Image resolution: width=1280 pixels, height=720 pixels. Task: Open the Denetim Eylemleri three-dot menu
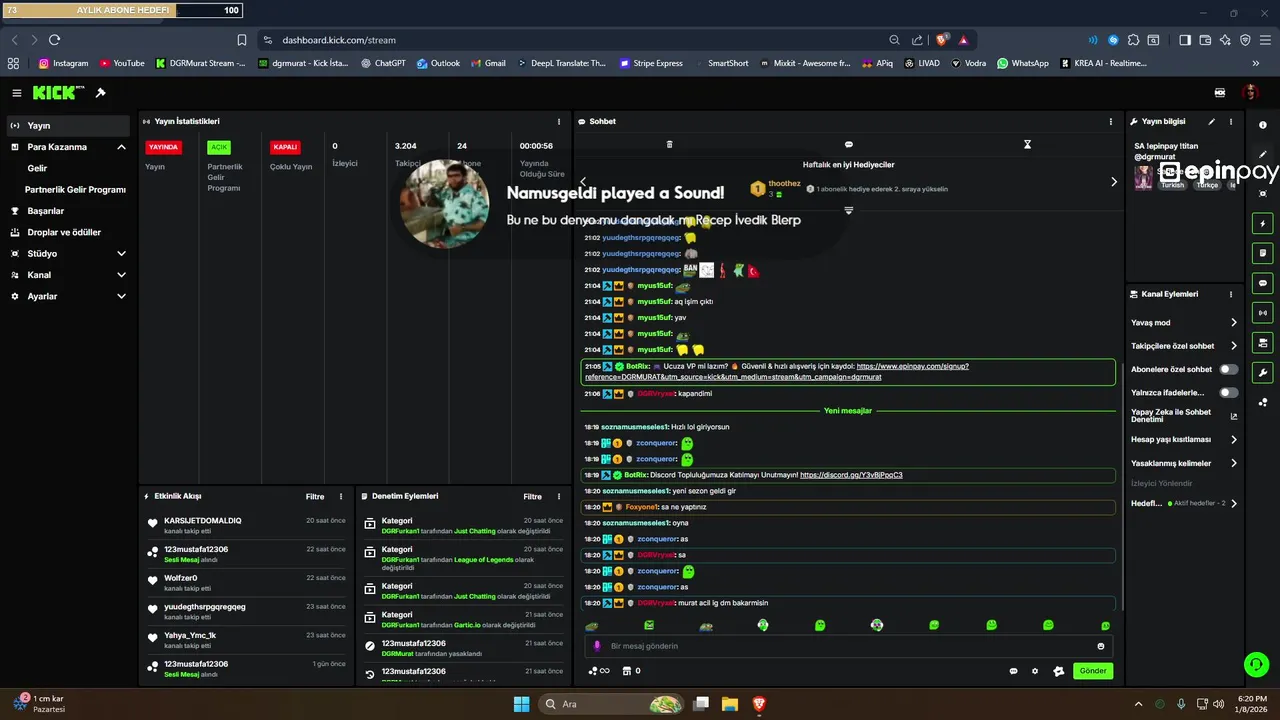[559, 496]
